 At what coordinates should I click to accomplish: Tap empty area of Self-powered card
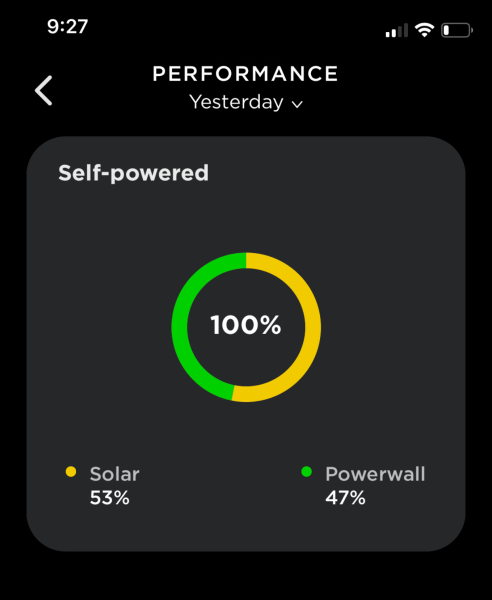point(383,268)
